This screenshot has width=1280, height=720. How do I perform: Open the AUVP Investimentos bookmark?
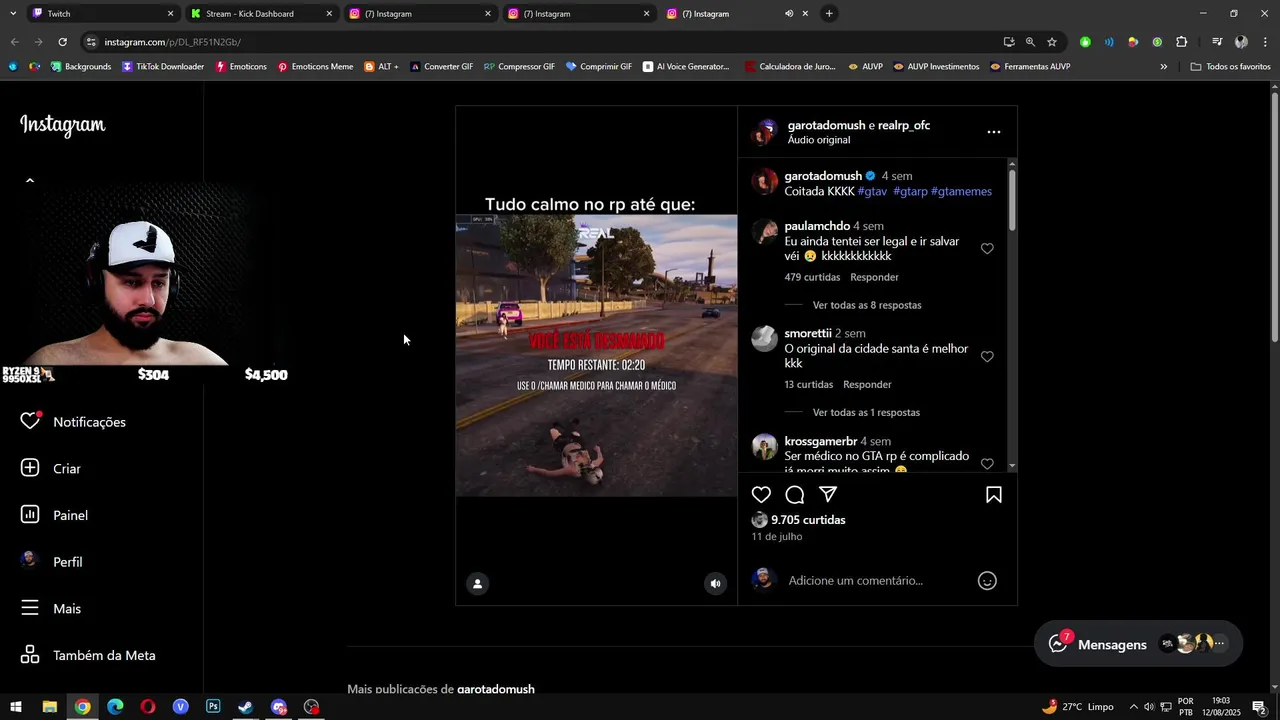pyautogui.click(x=936, y=67)
